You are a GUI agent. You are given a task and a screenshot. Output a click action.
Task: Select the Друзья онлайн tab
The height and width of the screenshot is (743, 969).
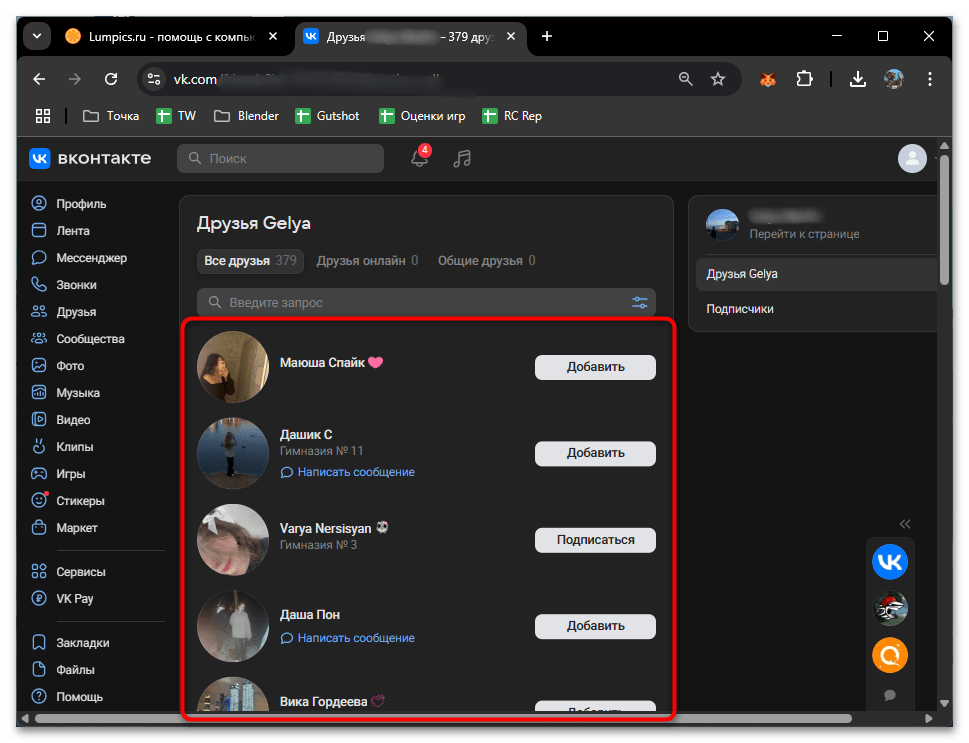point(367,261)
